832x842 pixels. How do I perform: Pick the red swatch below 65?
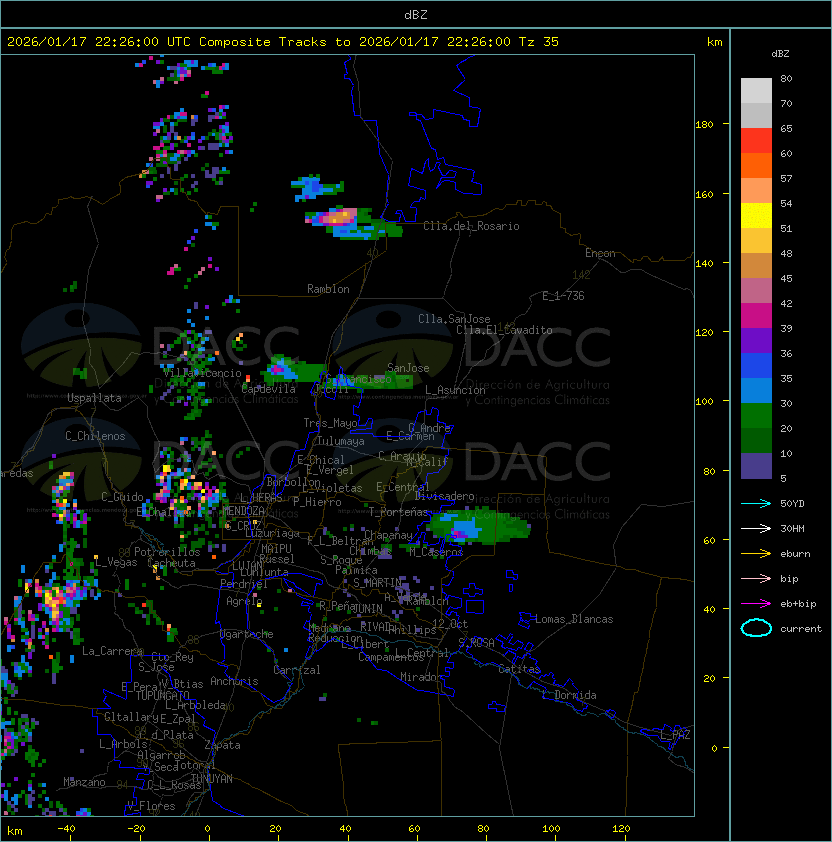tap(756, 141)
